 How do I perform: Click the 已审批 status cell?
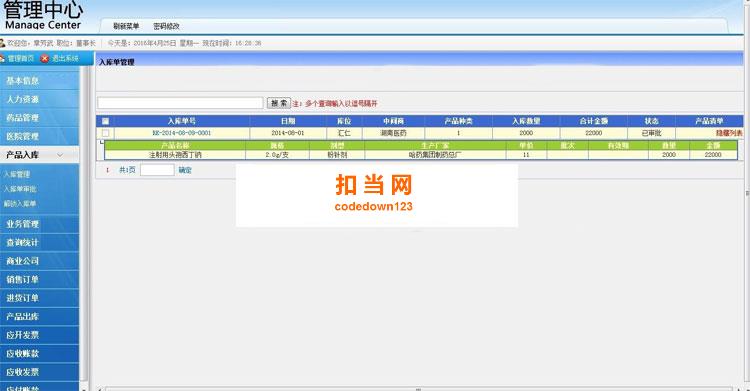click(x=651, y=133)
